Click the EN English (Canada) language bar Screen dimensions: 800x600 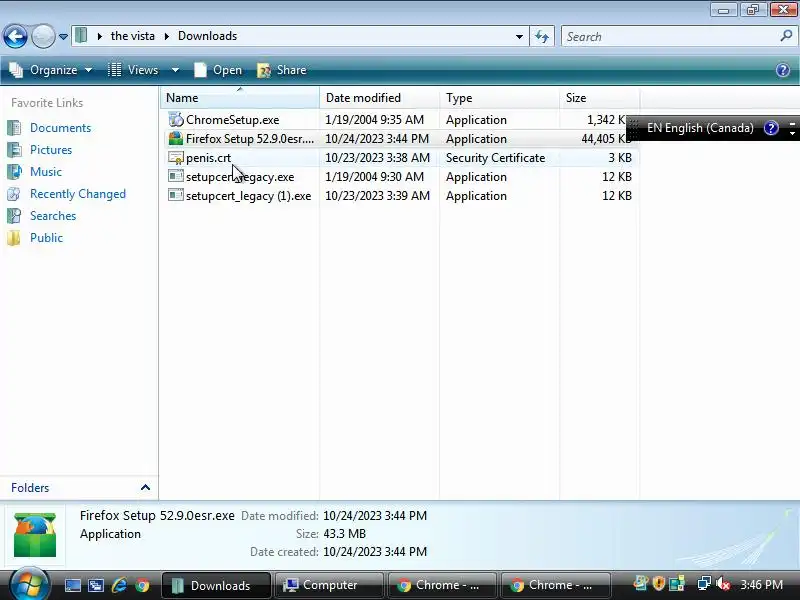click(x=700, y=128)
